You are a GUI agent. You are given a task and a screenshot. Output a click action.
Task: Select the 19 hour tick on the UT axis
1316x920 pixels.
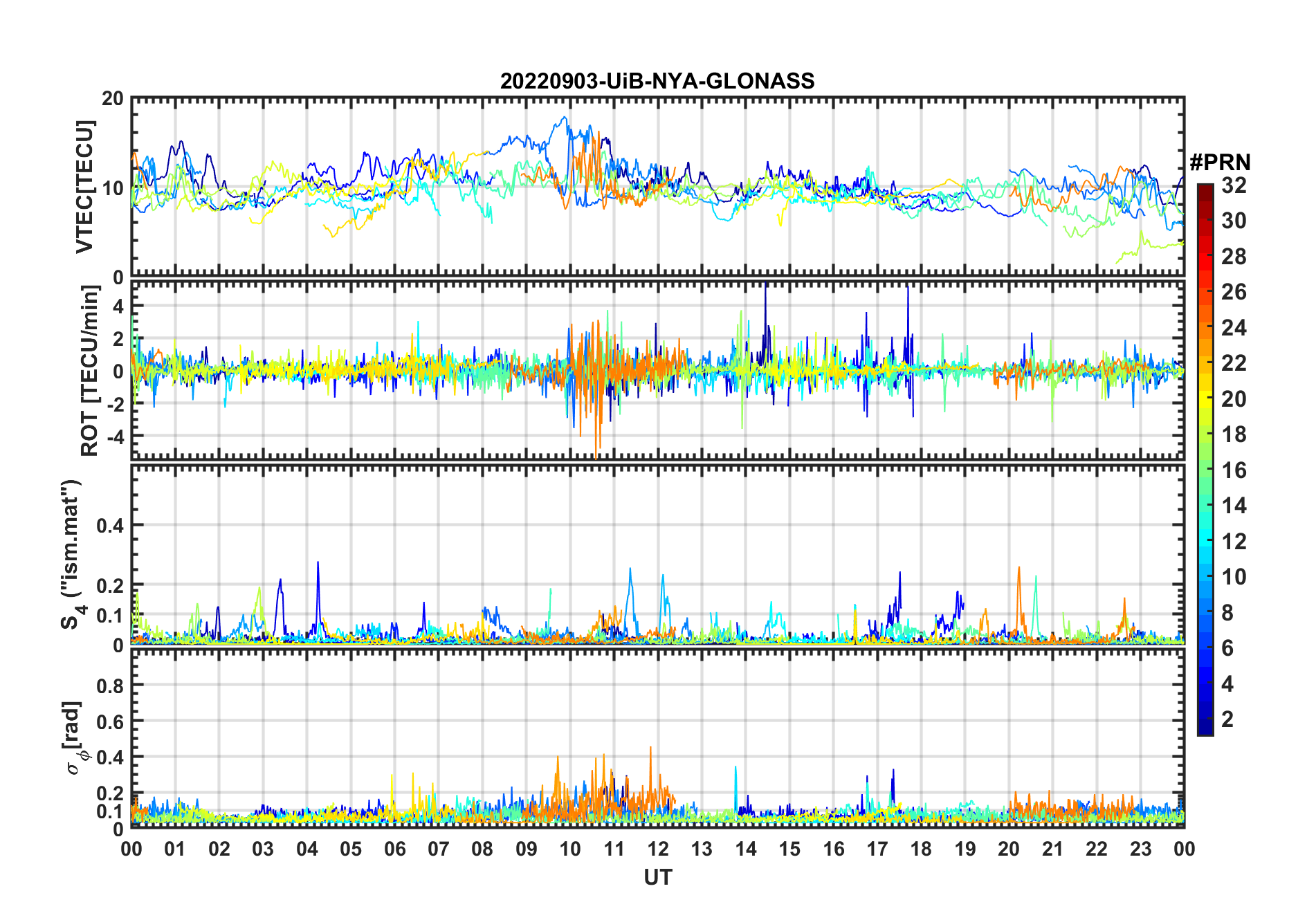click(x=965, y=849)
